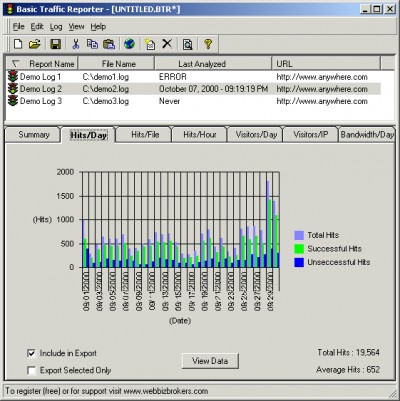The width and height of the screenshot is (400, 401).
Task: Open the Hits/Hour tab
Action: (x=199, y=135)
